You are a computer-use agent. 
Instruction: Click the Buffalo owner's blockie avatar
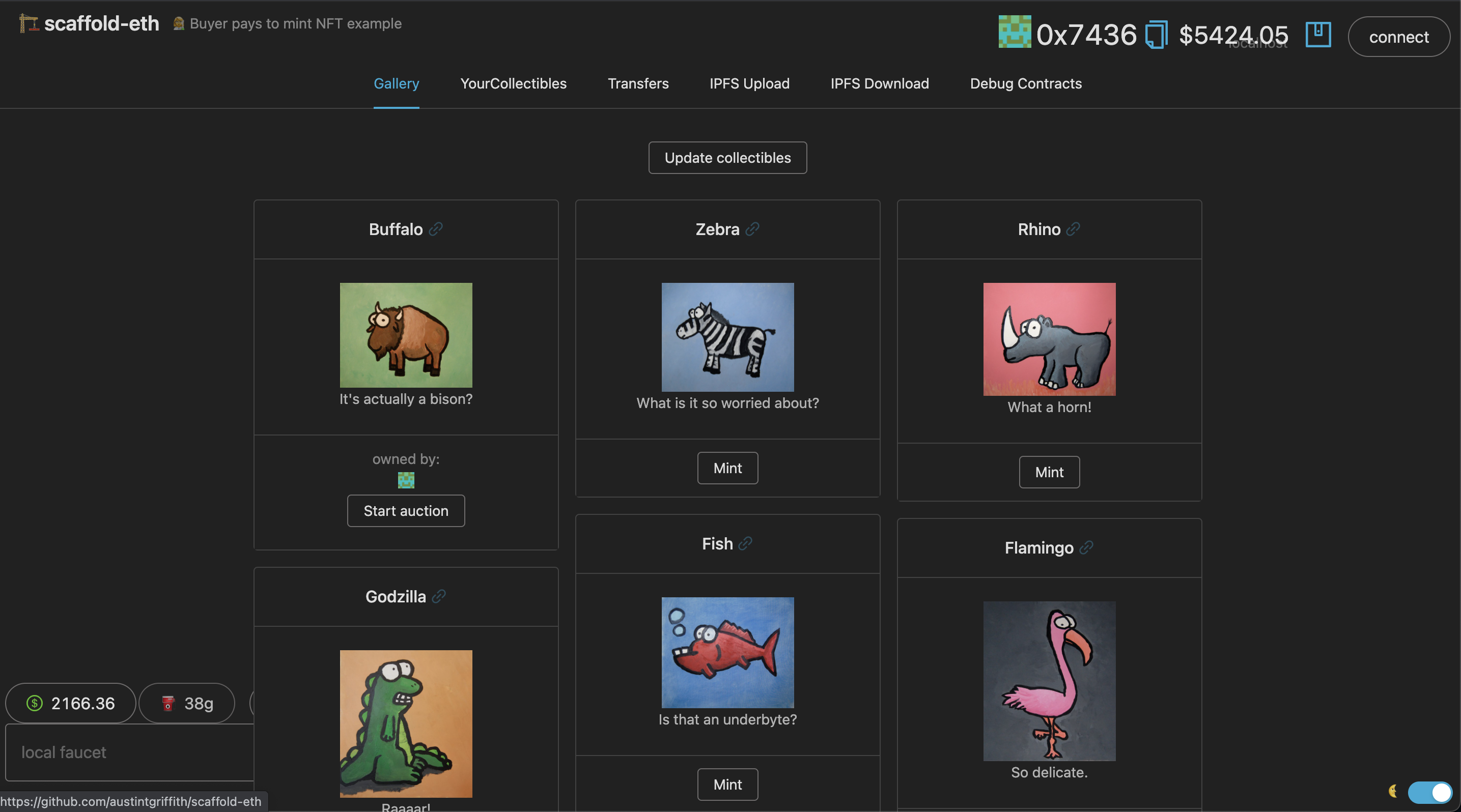tap(406, 480)
